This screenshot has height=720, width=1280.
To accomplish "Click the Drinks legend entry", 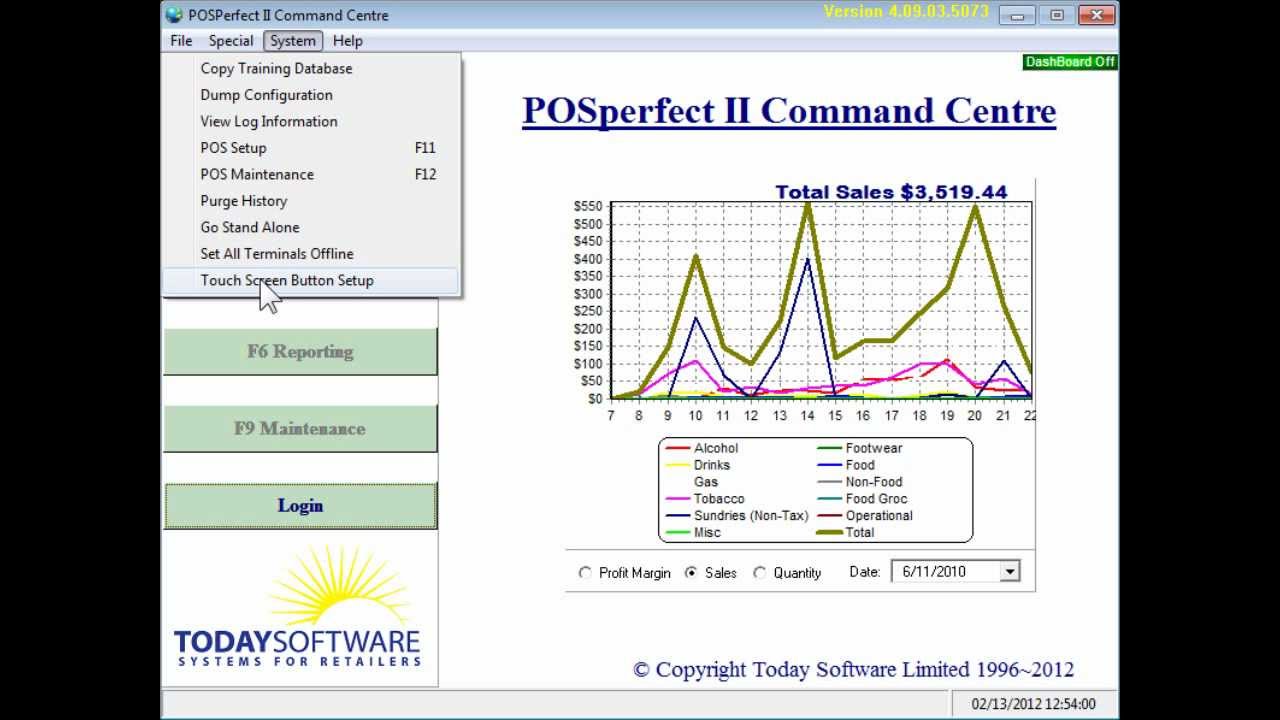I will click(698, 465).
